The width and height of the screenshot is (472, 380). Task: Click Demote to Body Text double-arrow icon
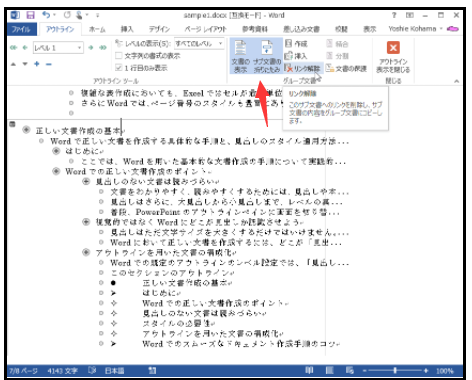point(103,48)
